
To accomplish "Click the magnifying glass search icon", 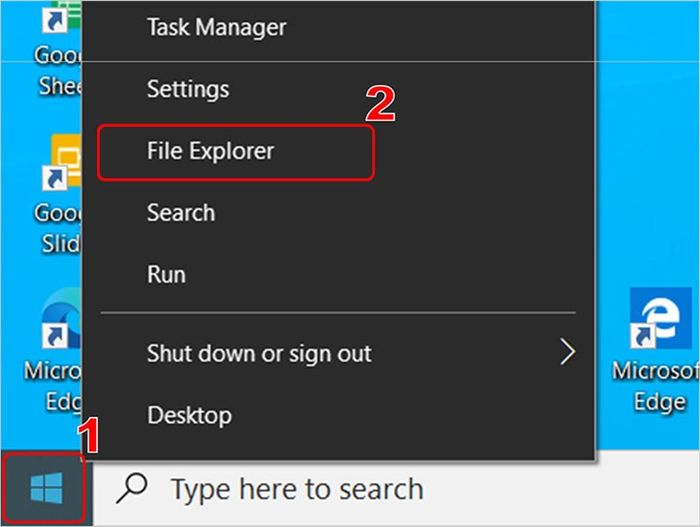I will pyautogui.click(x=132, y=488).
